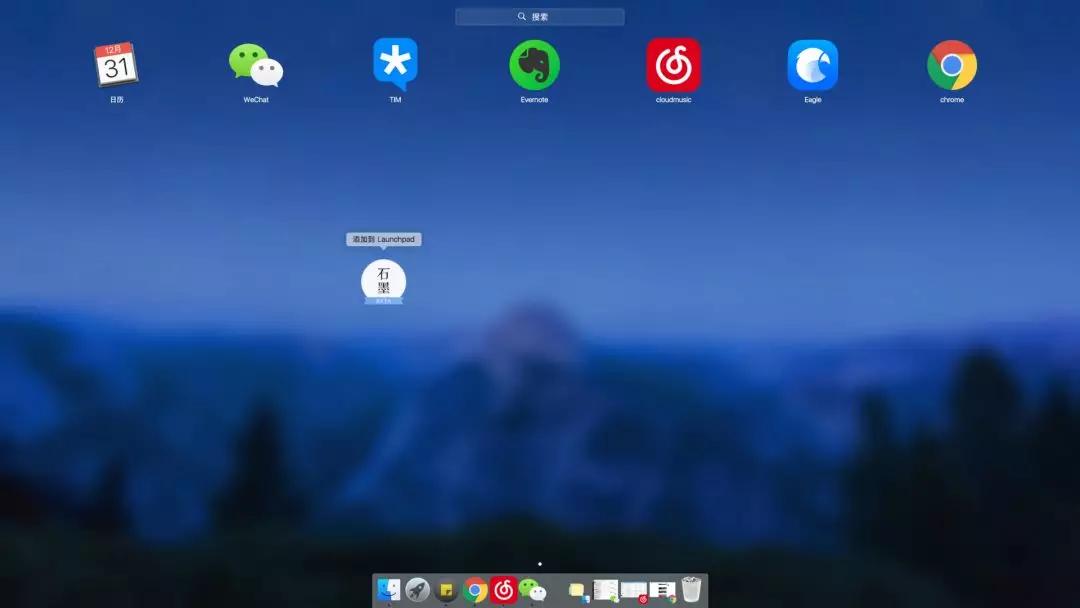Open cloudmusic from the Dock

[x=505, y=590]
